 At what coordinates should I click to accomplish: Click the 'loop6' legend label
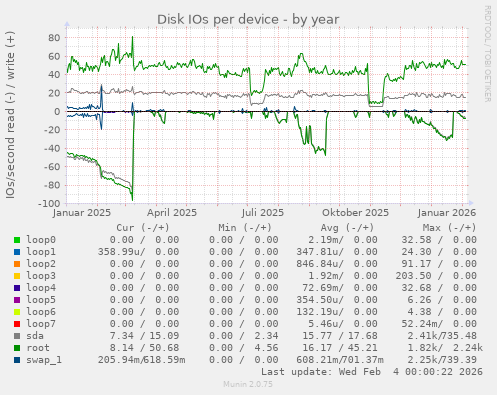pos(41,312)
